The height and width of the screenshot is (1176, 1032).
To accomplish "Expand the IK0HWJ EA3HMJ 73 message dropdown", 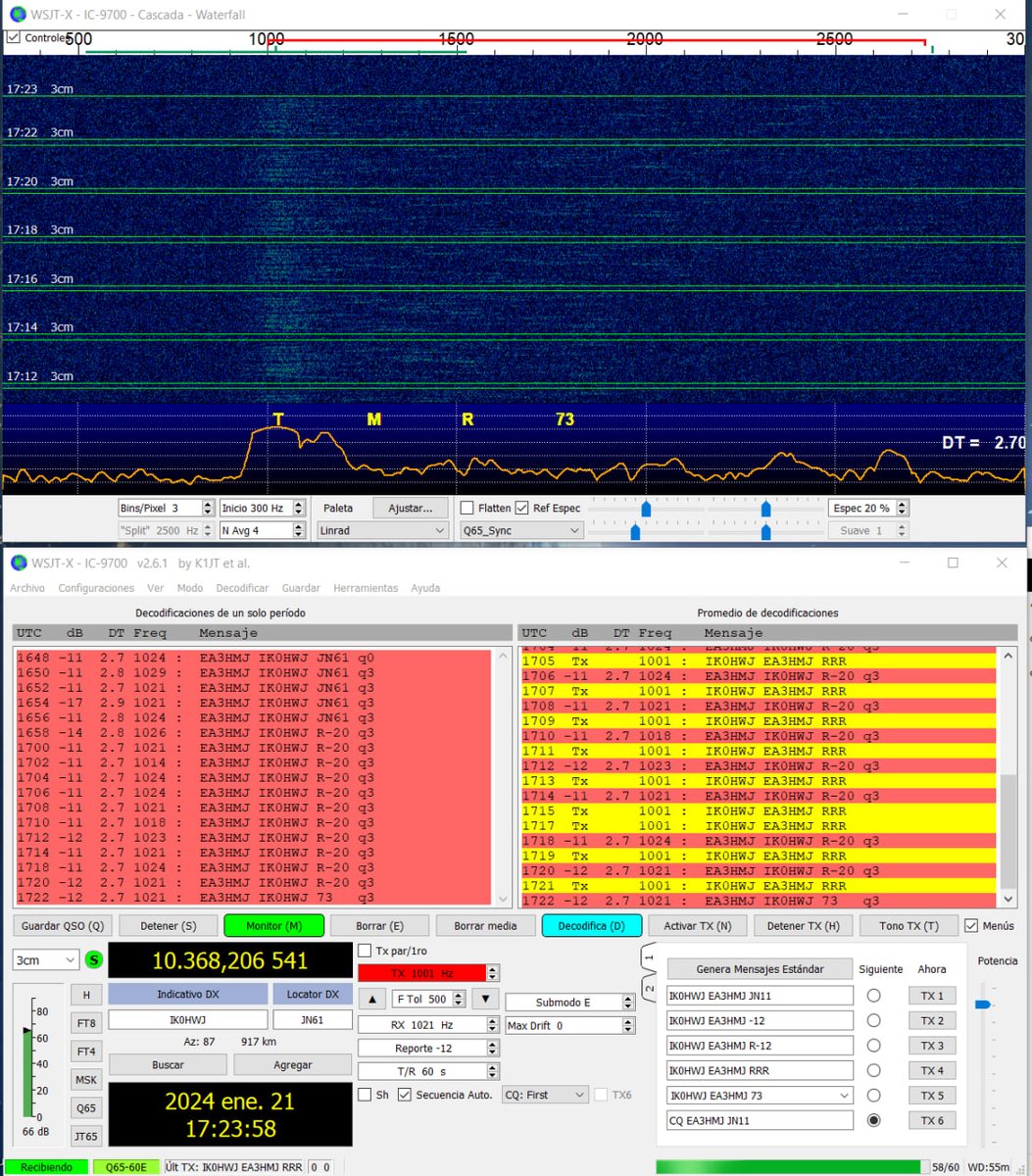I will click(x=846, y=1096).
